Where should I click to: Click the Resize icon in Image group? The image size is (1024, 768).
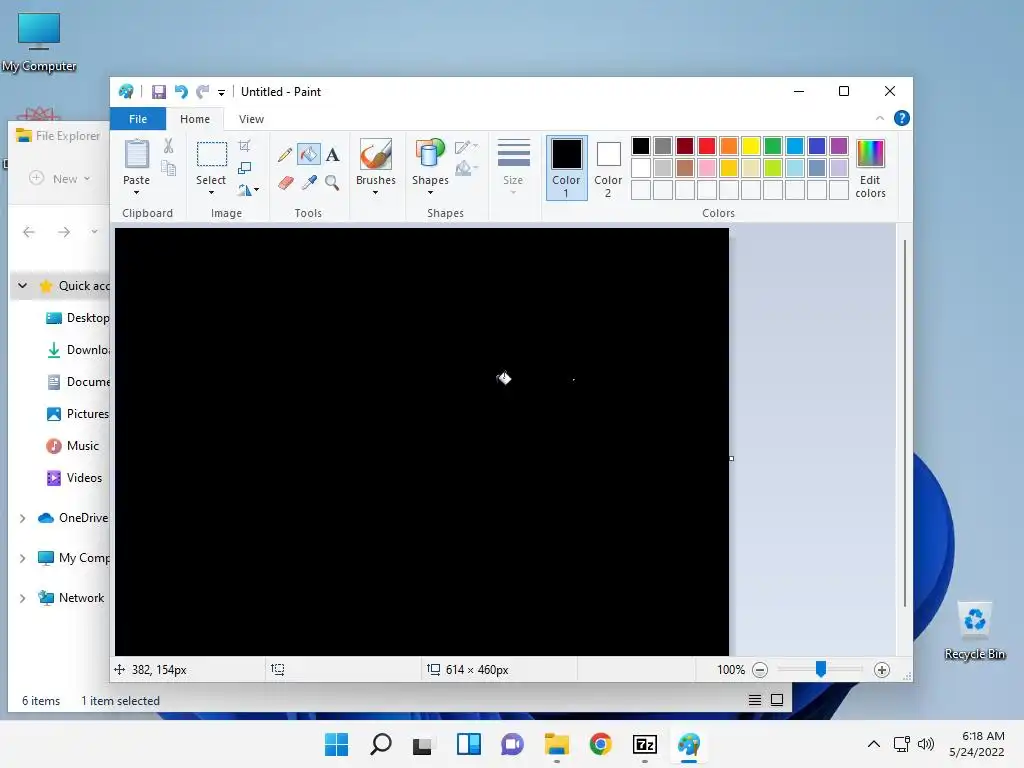click(x=244, y=168)
